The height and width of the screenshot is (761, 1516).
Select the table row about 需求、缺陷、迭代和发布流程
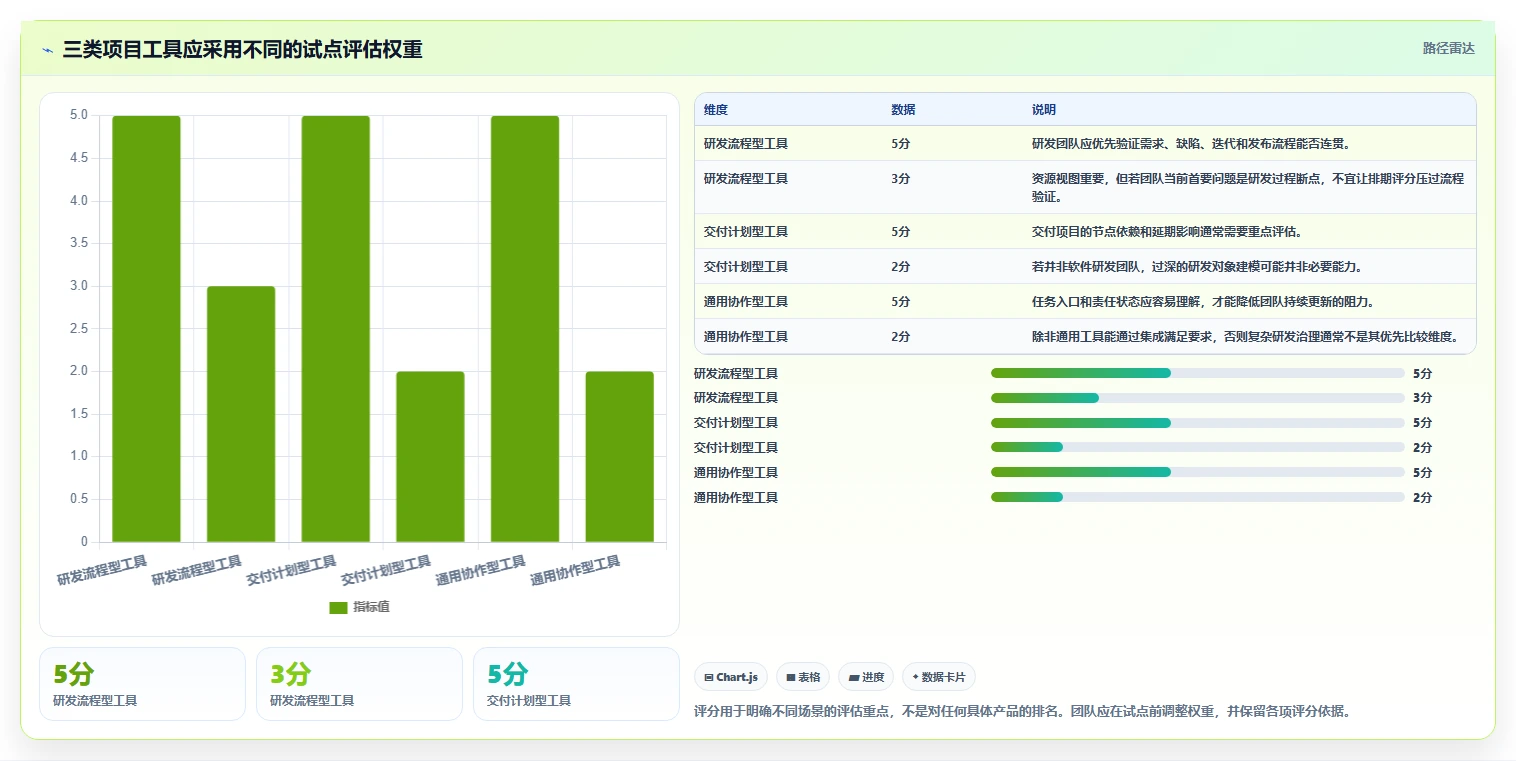[1085, 143]
